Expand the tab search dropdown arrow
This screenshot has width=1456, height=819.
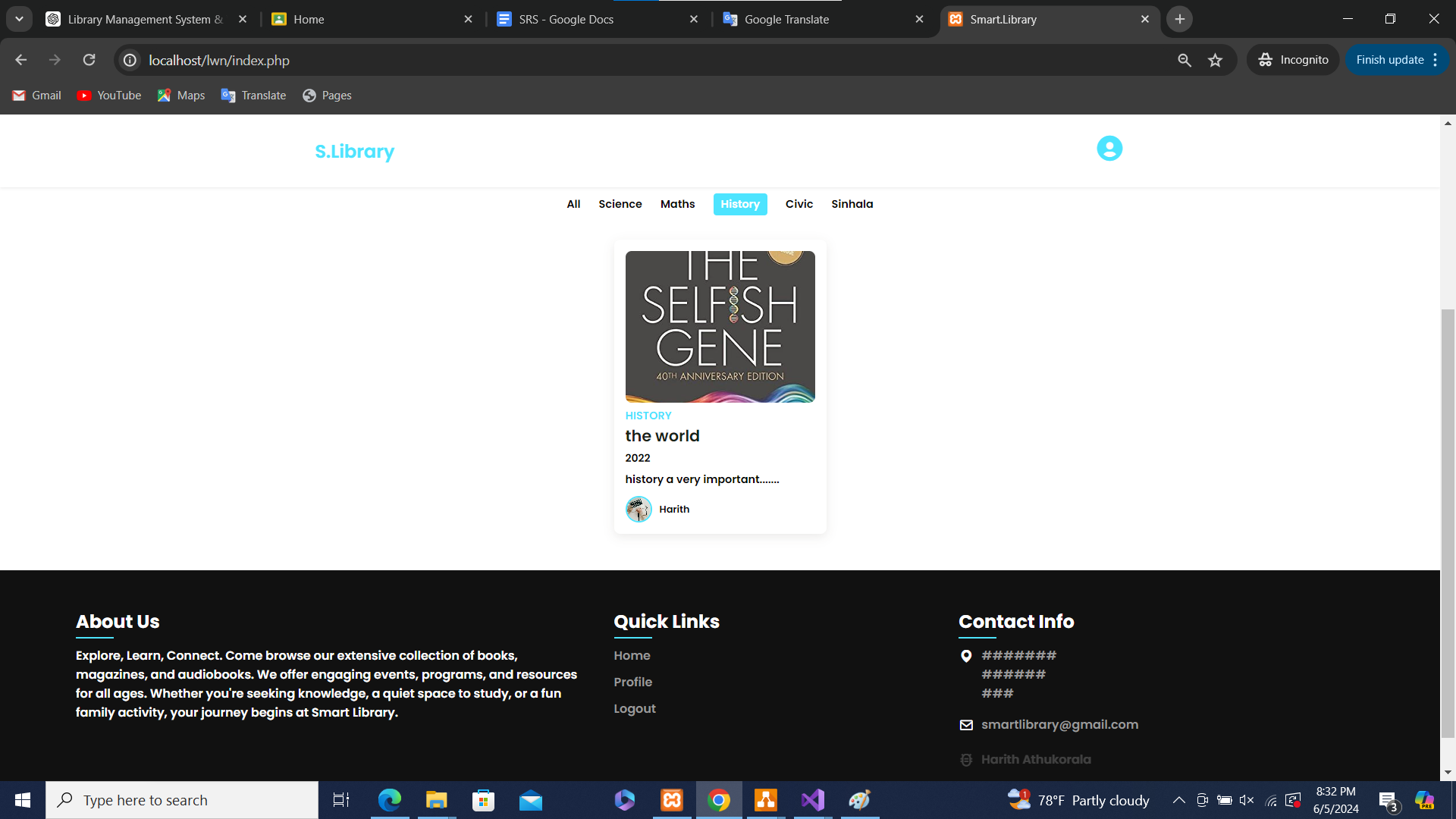coord(19,19)
